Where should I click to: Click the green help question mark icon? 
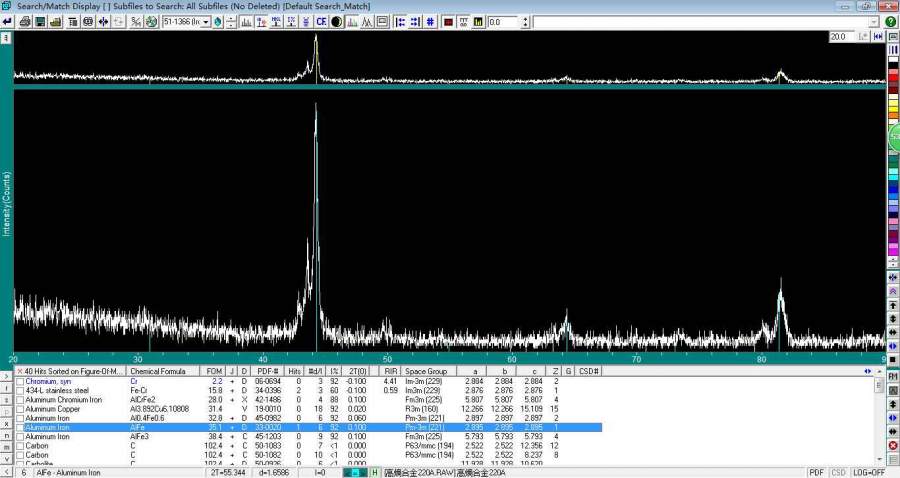[x=890, y=22]
